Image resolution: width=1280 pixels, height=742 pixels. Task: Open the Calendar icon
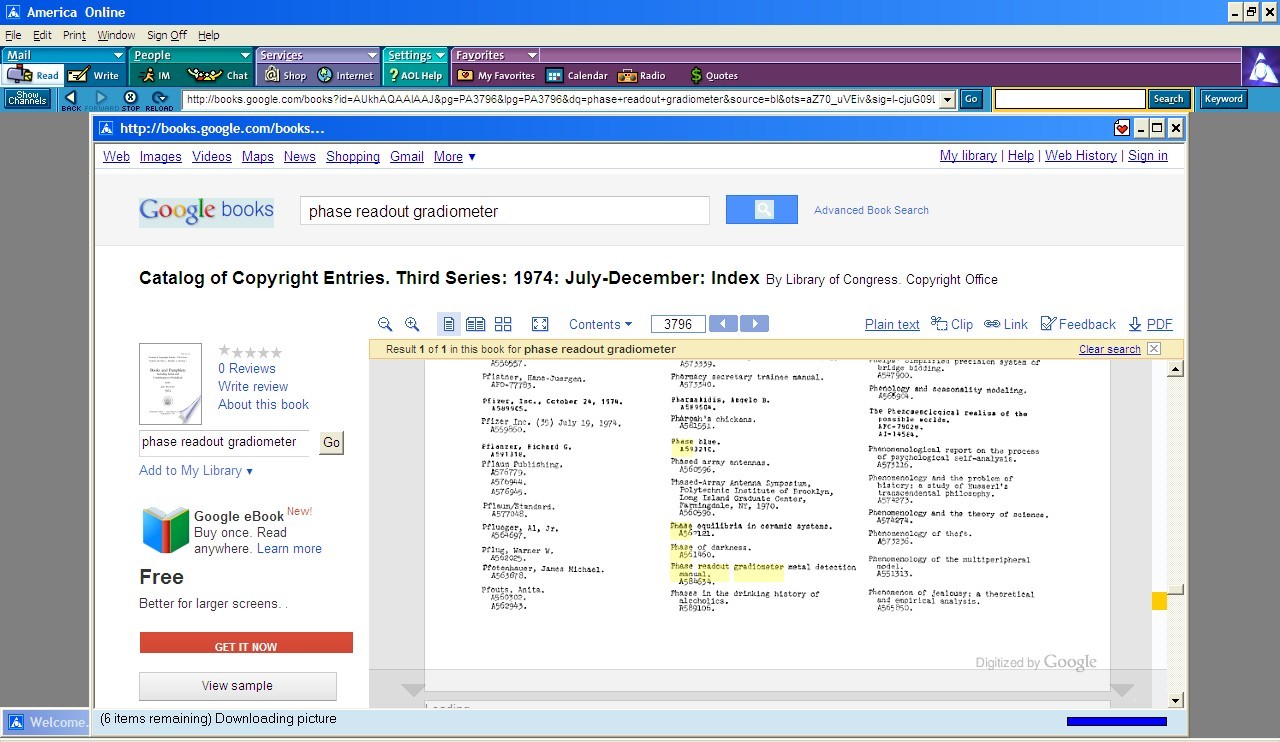(577, 75)
